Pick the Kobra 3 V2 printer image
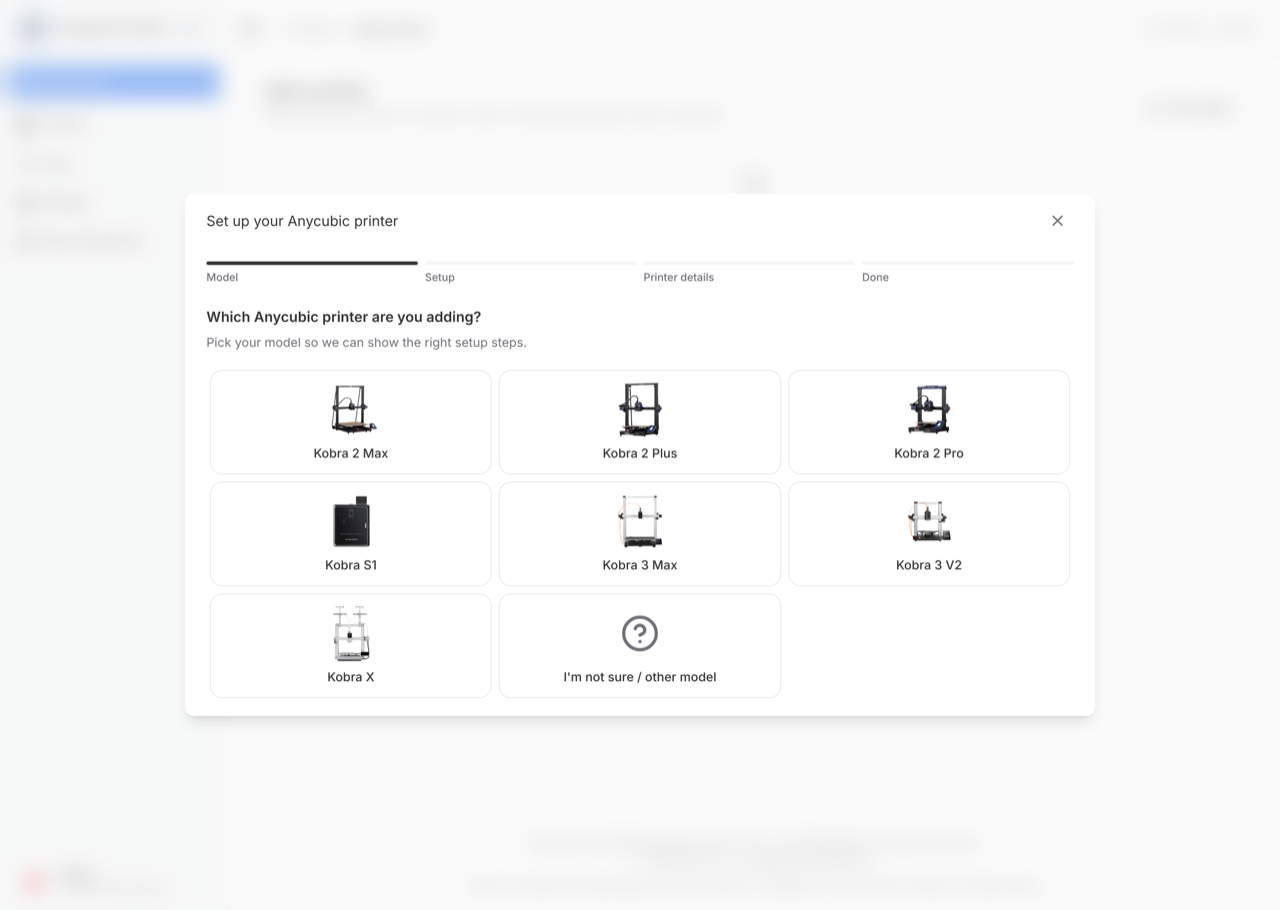 929,522
